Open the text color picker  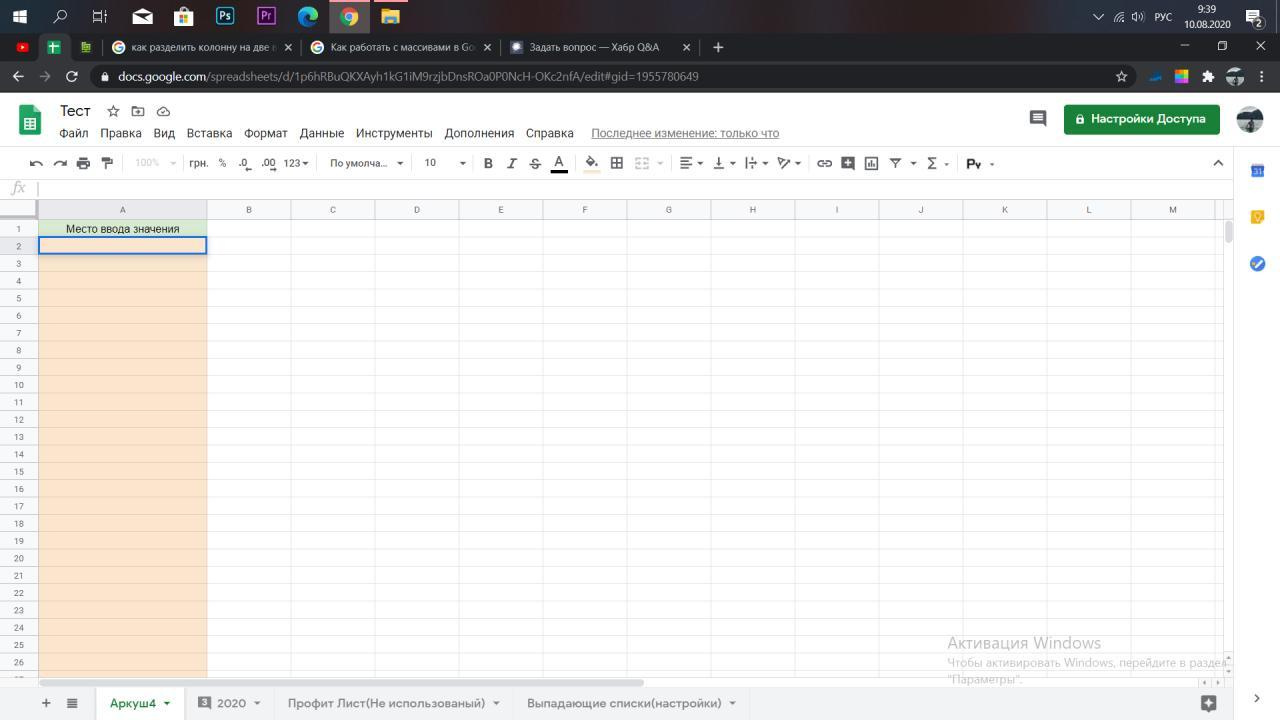tap(559, 163)
